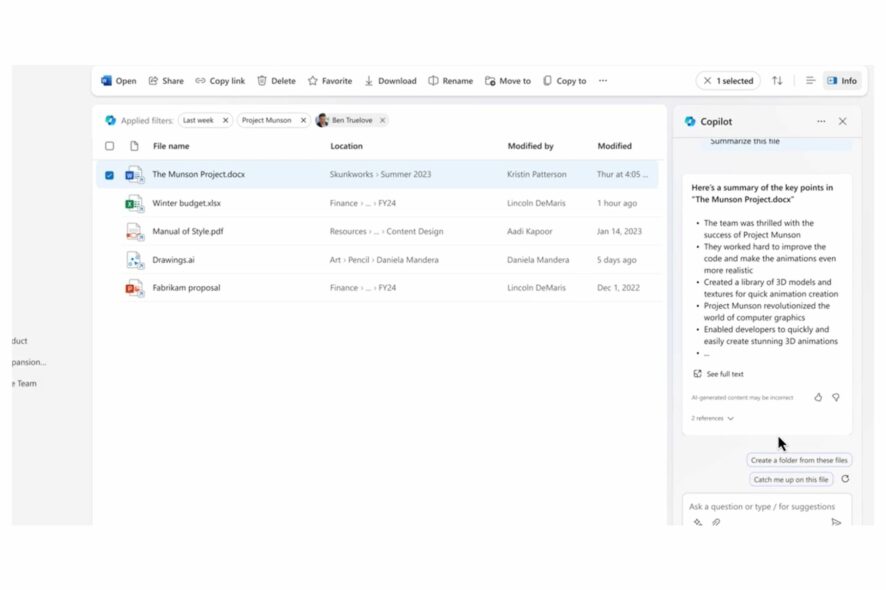Uncheck The Munson Project.docx checkbox

click(110, 175)
